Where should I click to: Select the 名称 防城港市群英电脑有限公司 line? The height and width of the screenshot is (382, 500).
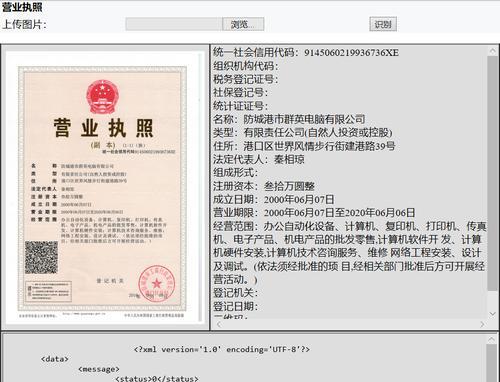289,119
